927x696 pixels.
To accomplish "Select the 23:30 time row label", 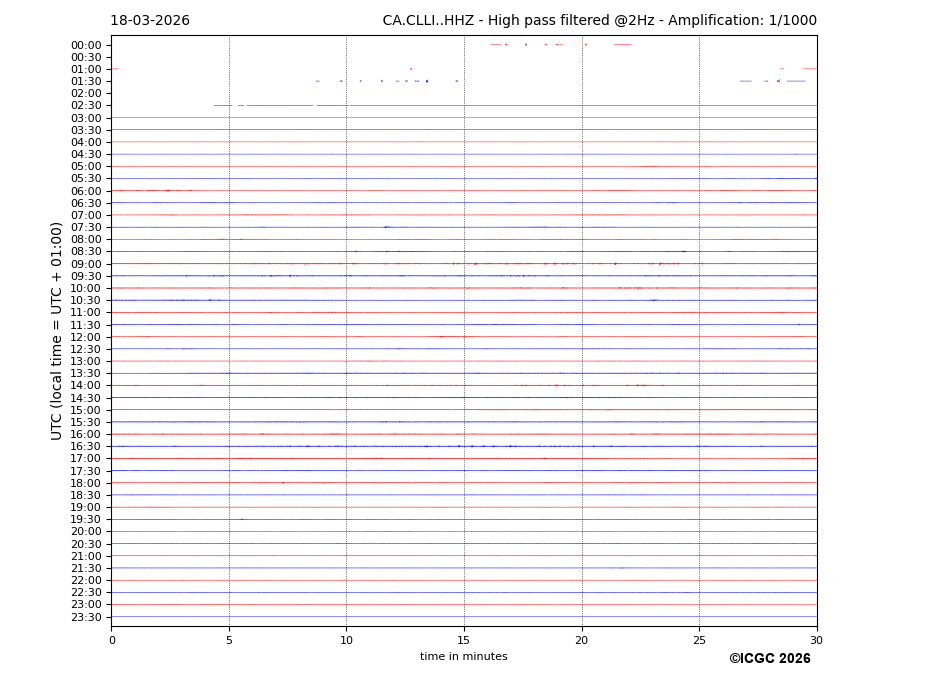I will click(x=86, y=617).
